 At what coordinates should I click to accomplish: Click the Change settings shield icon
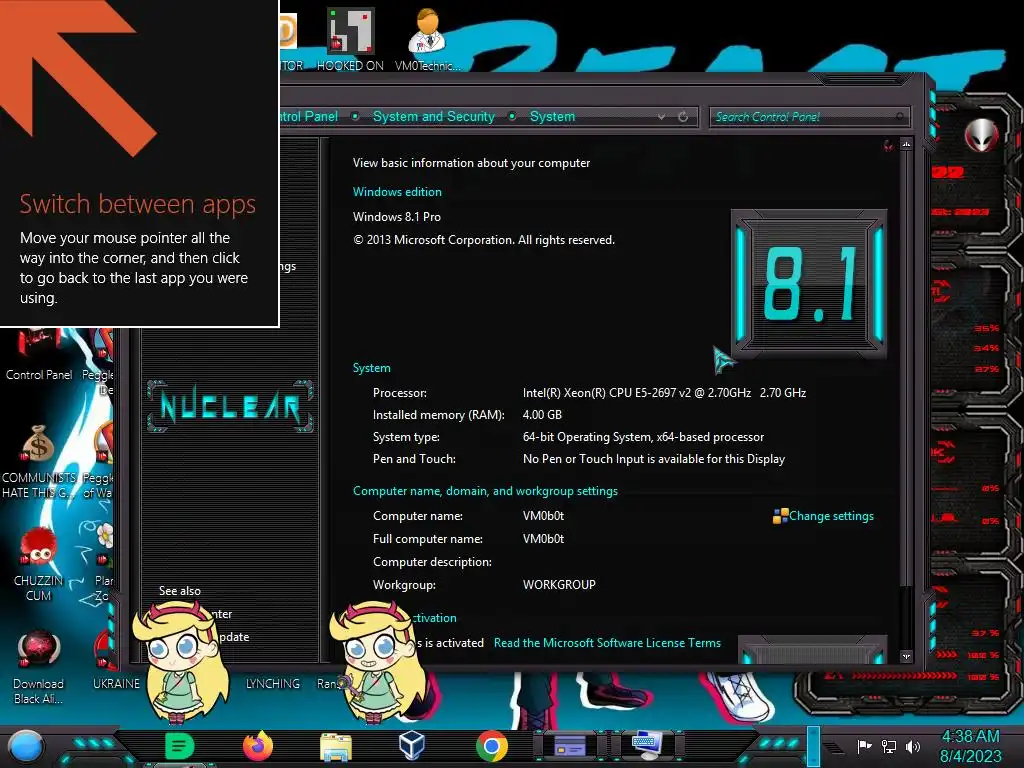(780, 516)
